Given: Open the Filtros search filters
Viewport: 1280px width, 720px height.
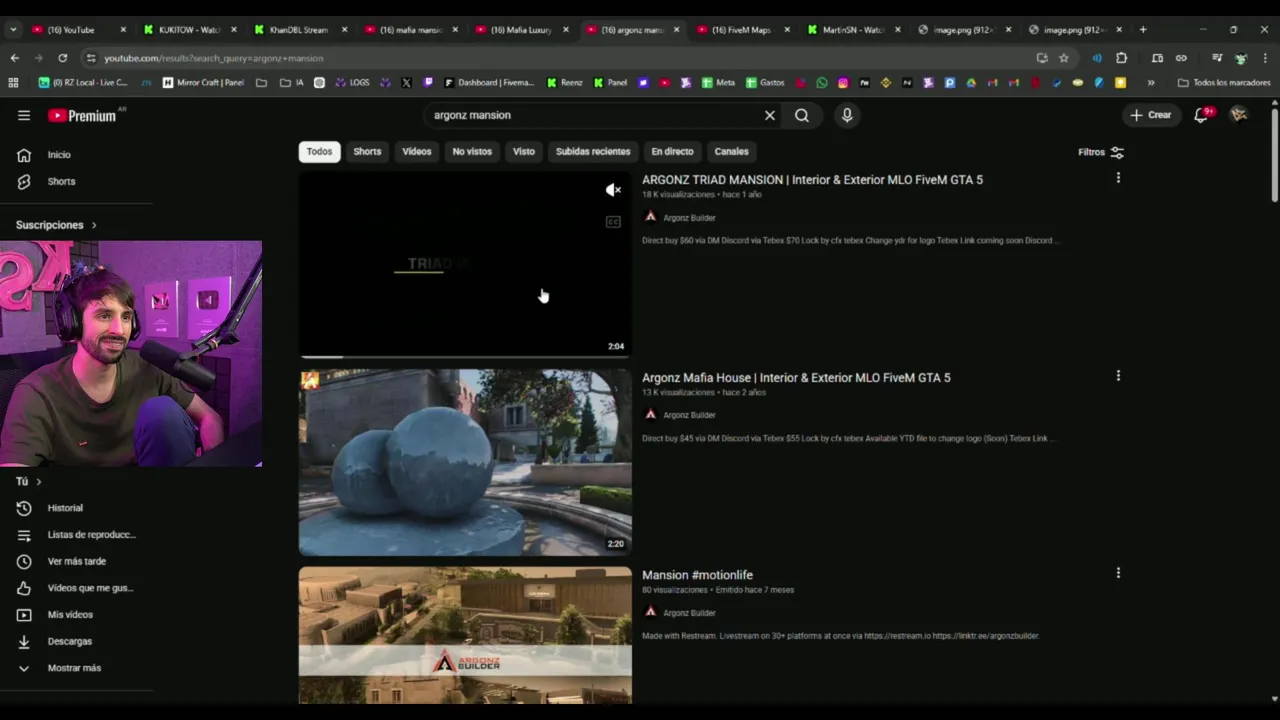Looking at the screenshot, I should click(x=1101, y=152).
